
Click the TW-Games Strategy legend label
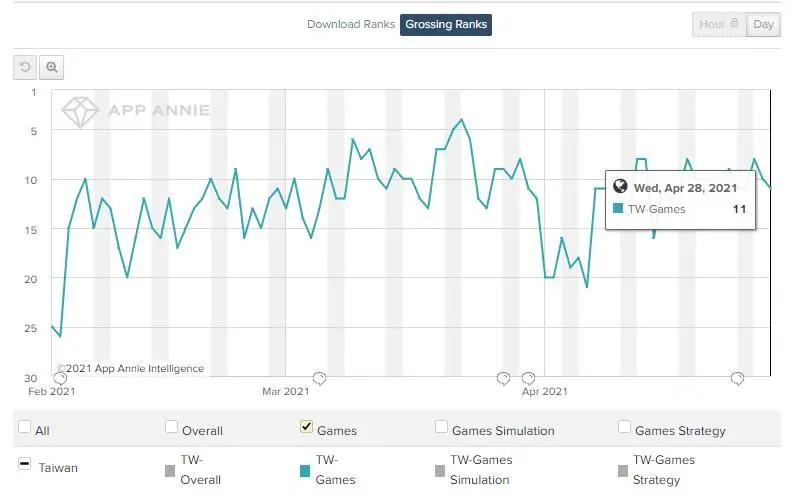point(664,470)
